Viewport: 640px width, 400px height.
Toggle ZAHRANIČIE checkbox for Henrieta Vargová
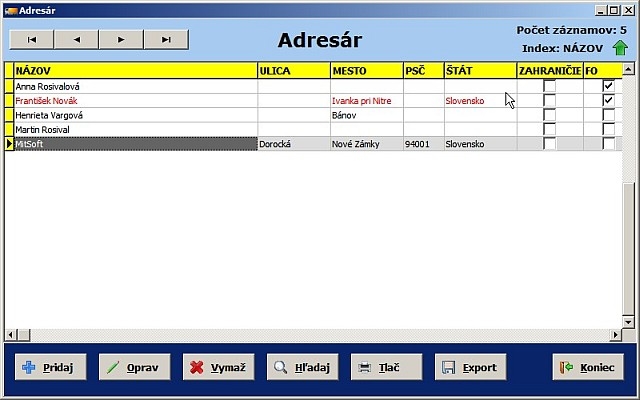coord(549,115)
